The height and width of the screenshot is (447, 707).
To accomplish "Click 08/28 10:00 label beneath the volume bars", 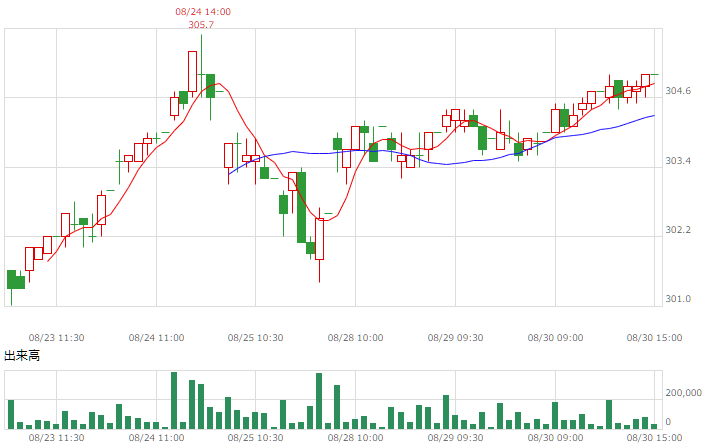I will click(x=355, y=438).
